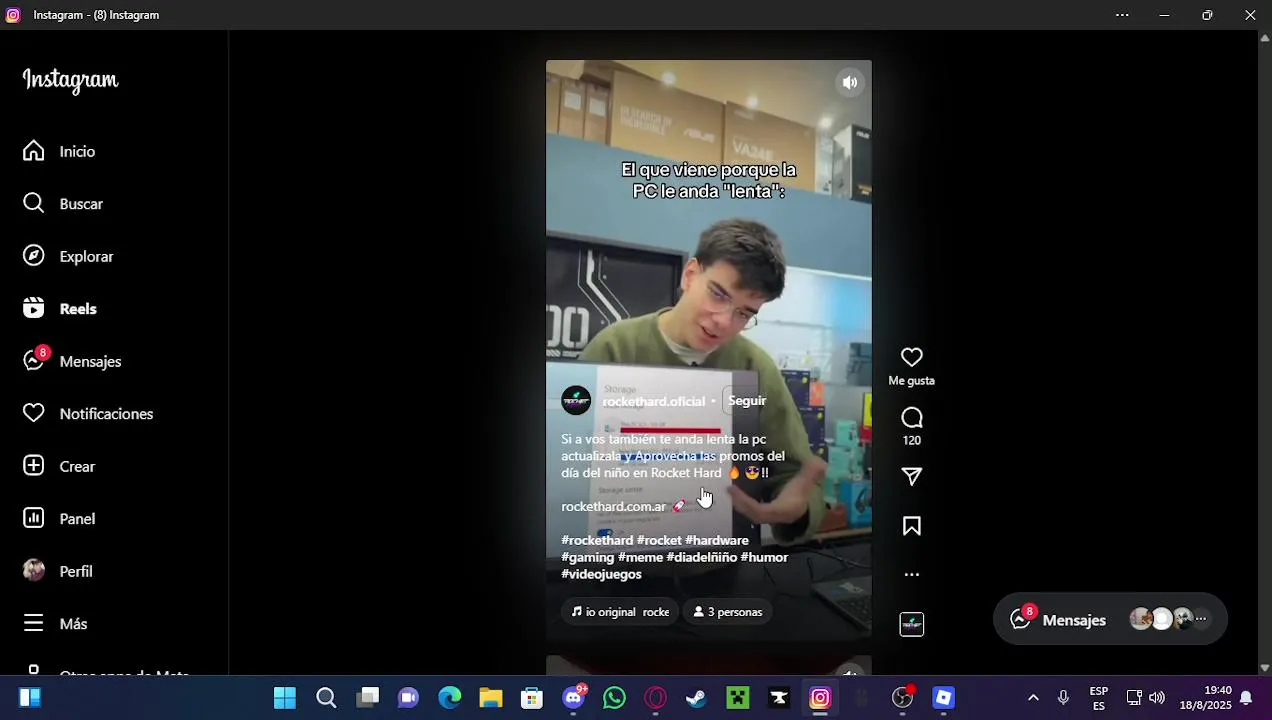The height and width of the screenshot is (720, 1272).
Task: Open the #rocket hashtag
Action: 659,540
